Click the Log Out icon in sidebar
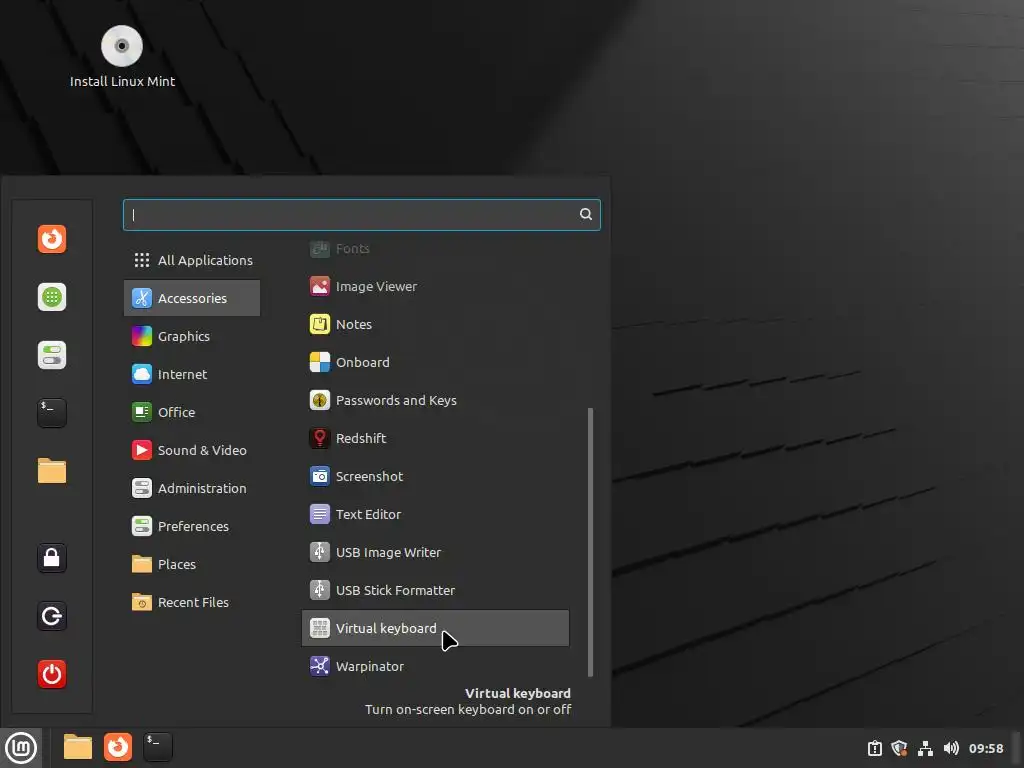 tap(52, 616)
